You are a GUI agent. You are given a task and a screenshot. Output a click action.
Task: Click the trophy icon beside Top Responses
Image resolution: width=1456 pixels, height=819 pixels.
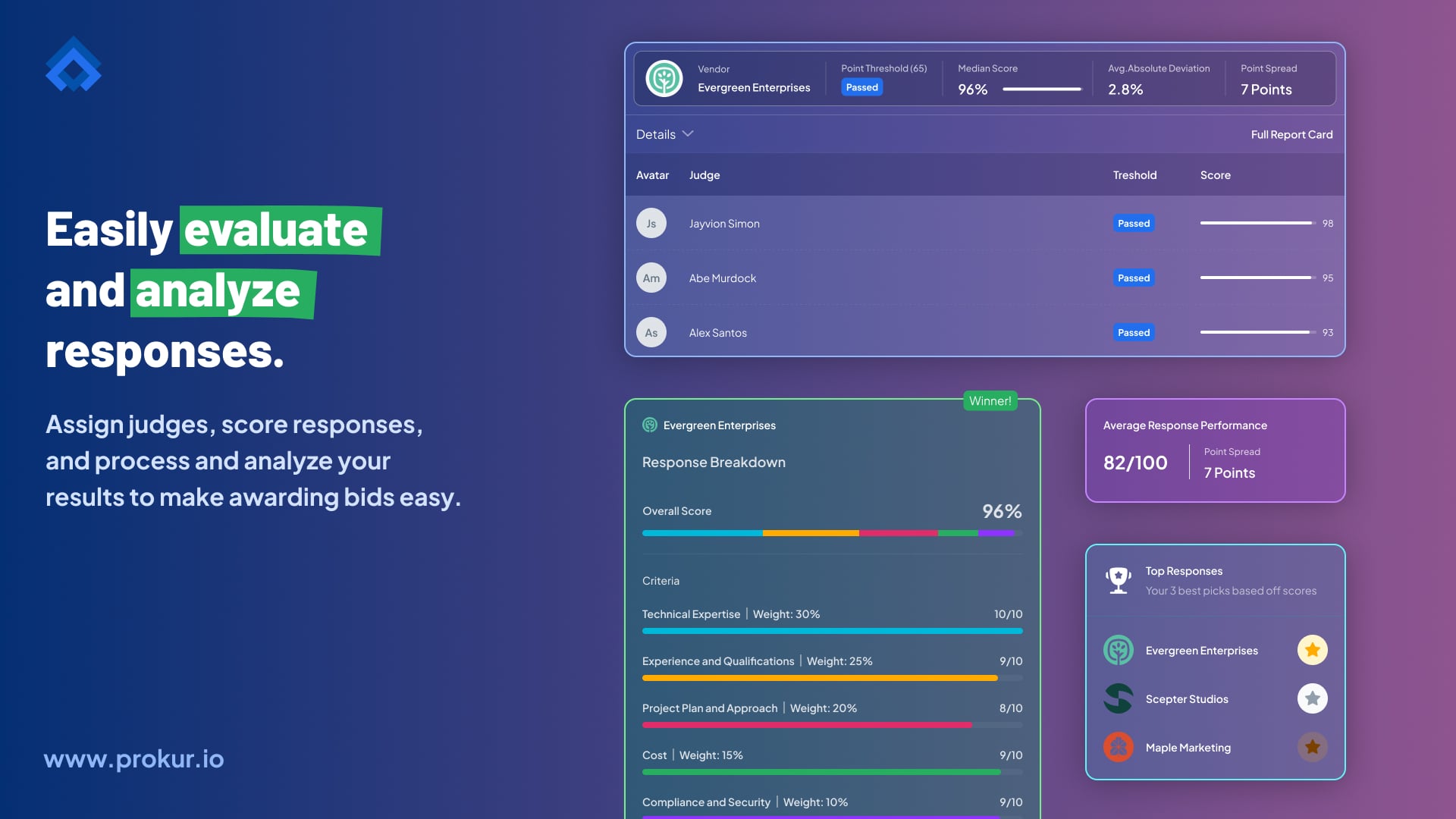pyautogui.click(x=1118, y=581)
